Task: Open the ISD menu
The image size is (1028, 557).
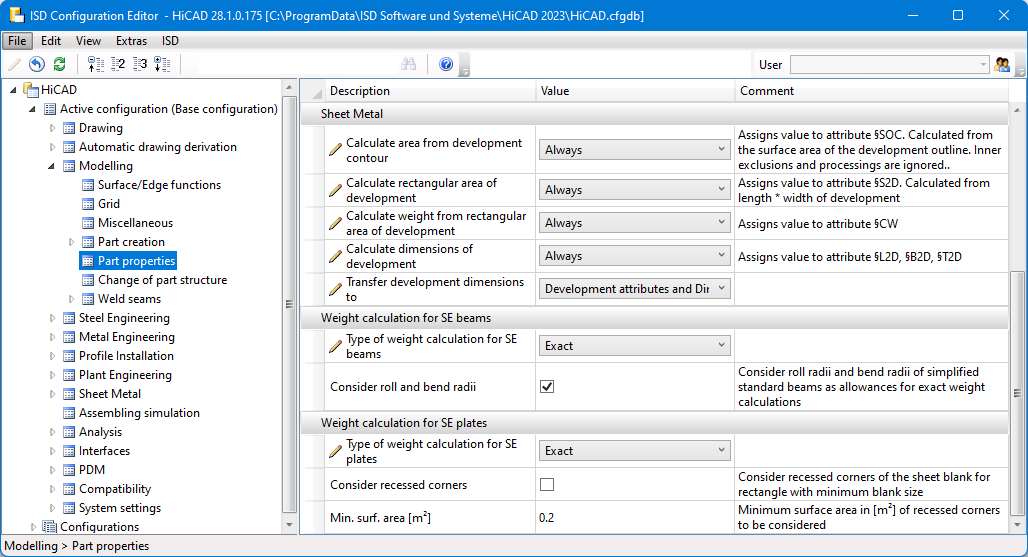Action: [x=170, y=41]
